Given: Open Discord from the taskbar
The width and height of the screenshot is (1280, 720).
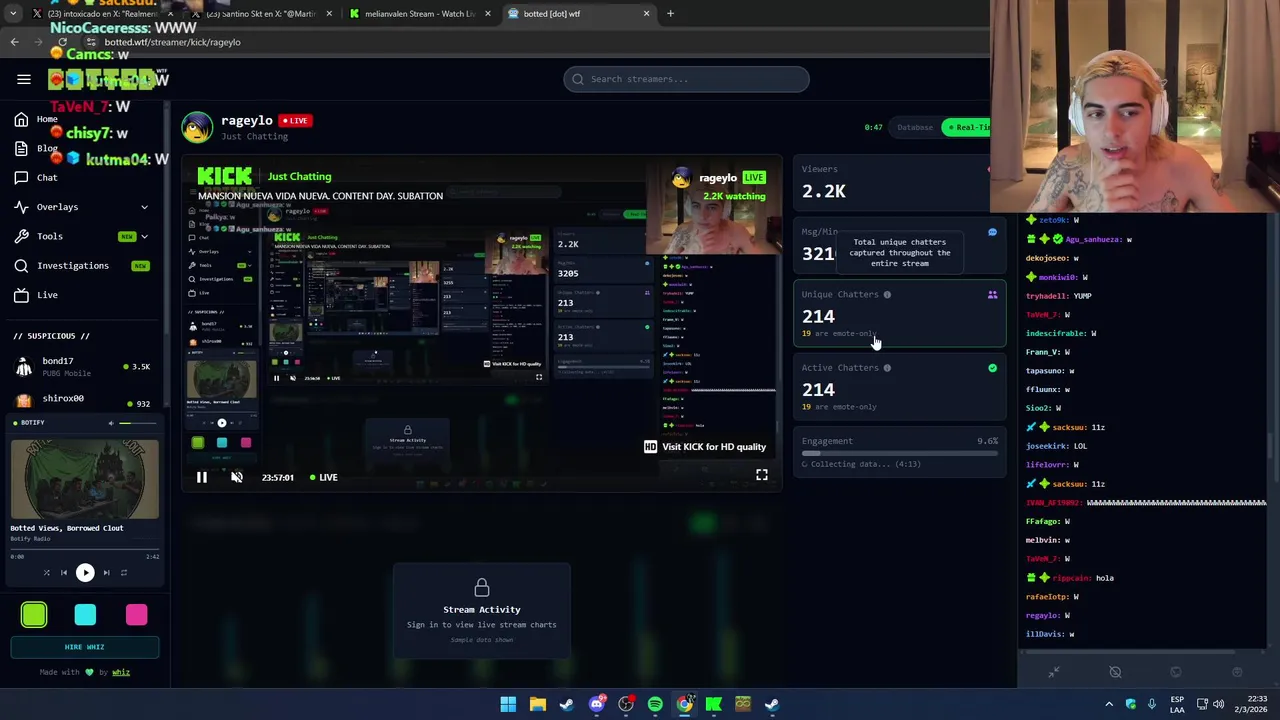Looking at the screenshot, I should [x=596, y=704].
